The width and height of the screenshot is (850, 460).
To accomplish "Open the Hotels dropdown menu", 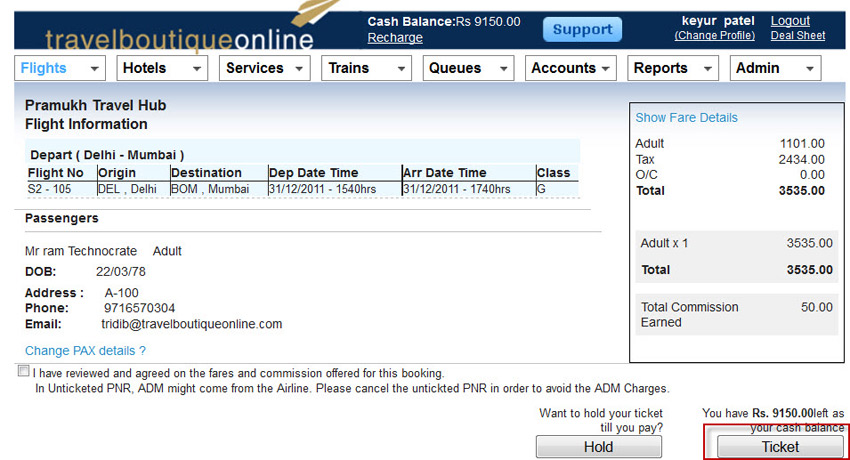I will tap(162, 68).
